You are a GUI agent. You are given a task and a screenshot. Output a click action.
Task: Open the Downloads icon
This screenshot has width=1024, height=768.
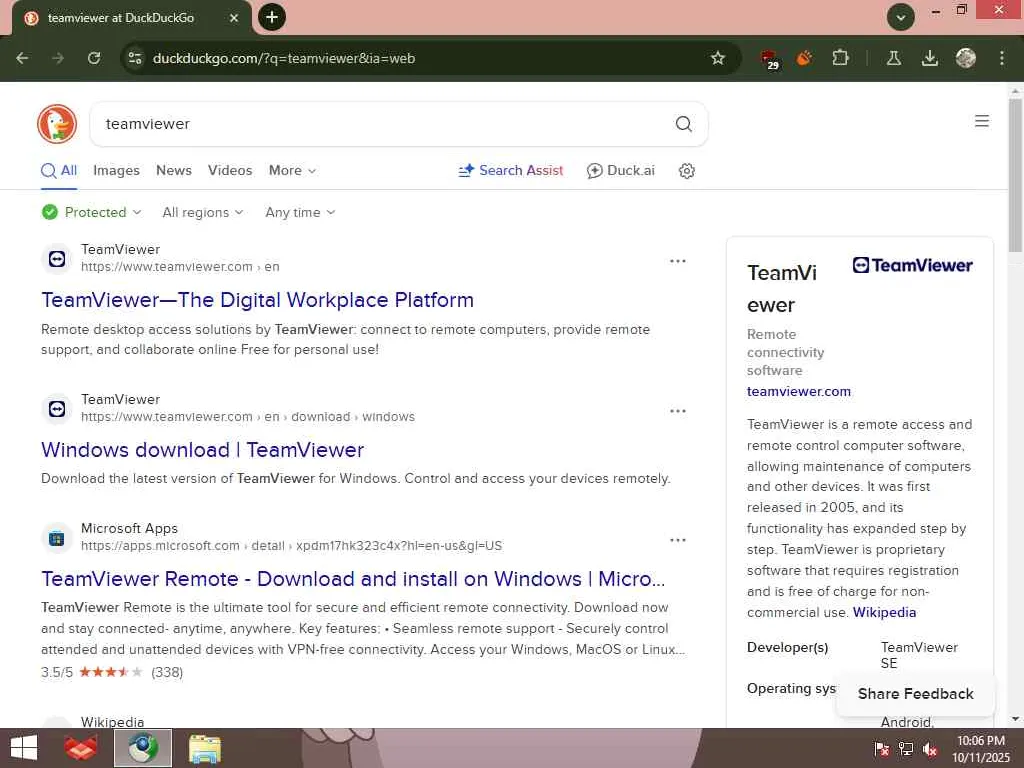929,58
